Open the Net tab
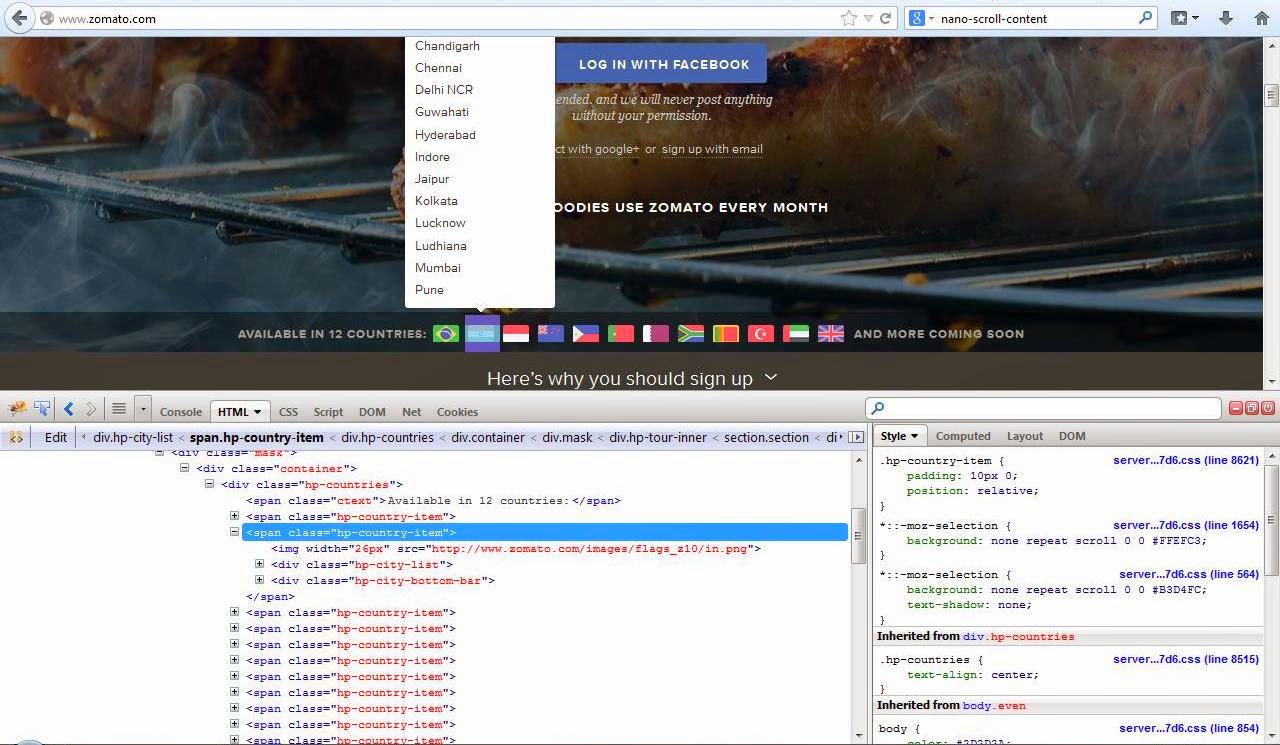 click(x=412, y=412)
